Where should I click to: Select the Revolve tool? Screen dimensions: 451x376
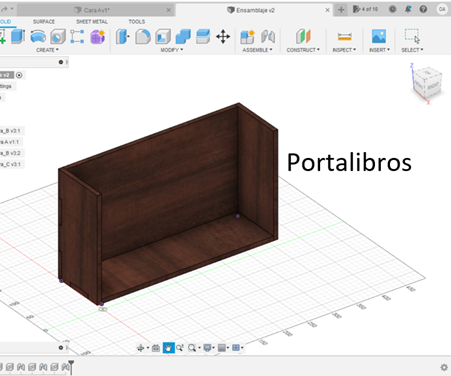tap(38, 36)
